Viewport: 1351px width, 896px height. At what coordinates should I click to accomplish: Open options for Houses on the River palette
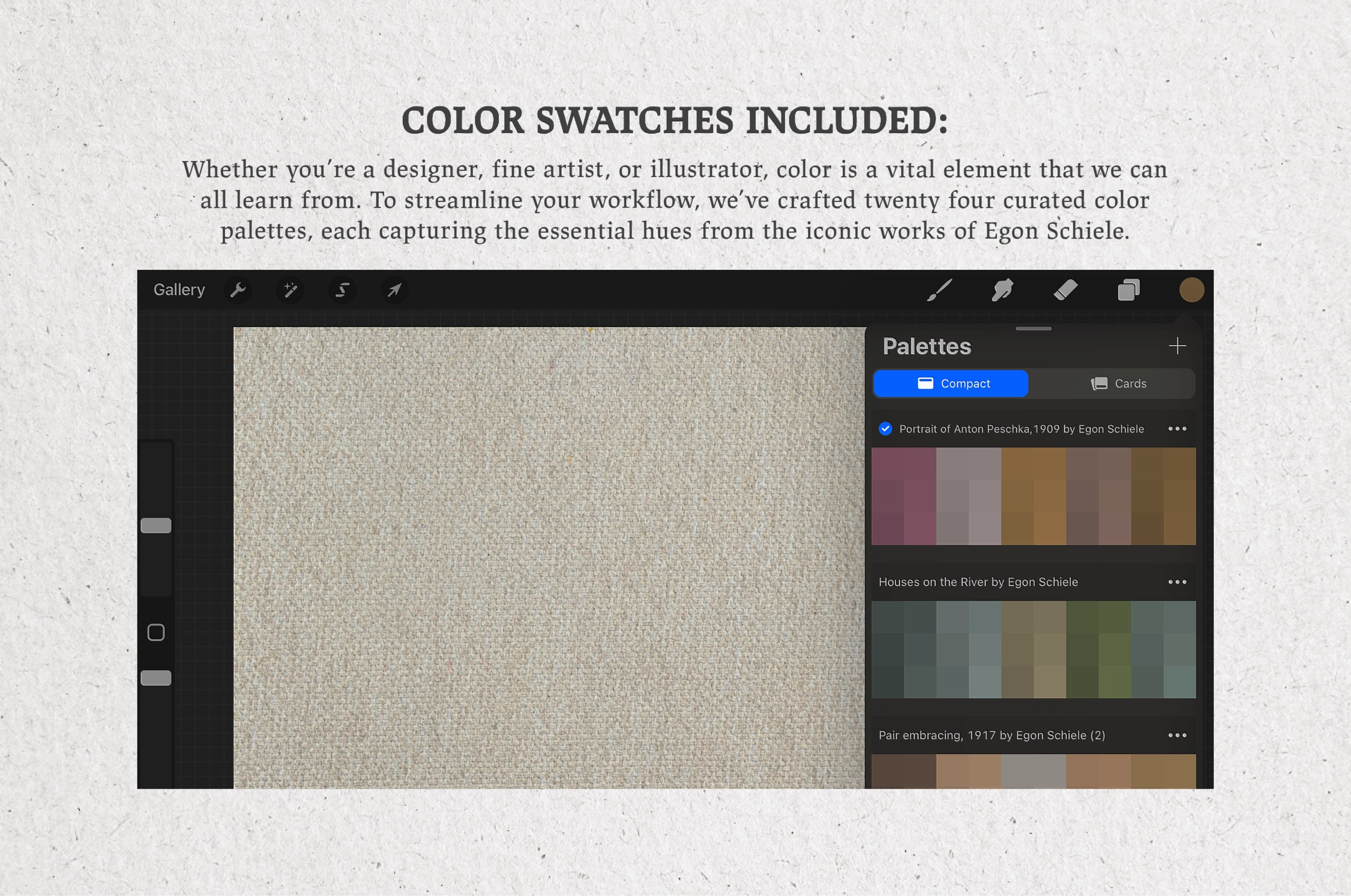coord(1177,582)
